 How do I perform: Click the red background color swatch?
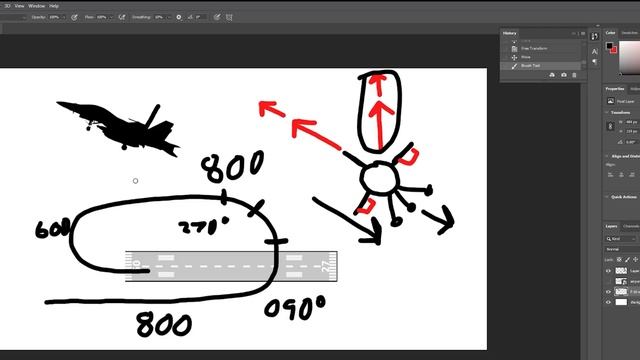click(614, 50)
